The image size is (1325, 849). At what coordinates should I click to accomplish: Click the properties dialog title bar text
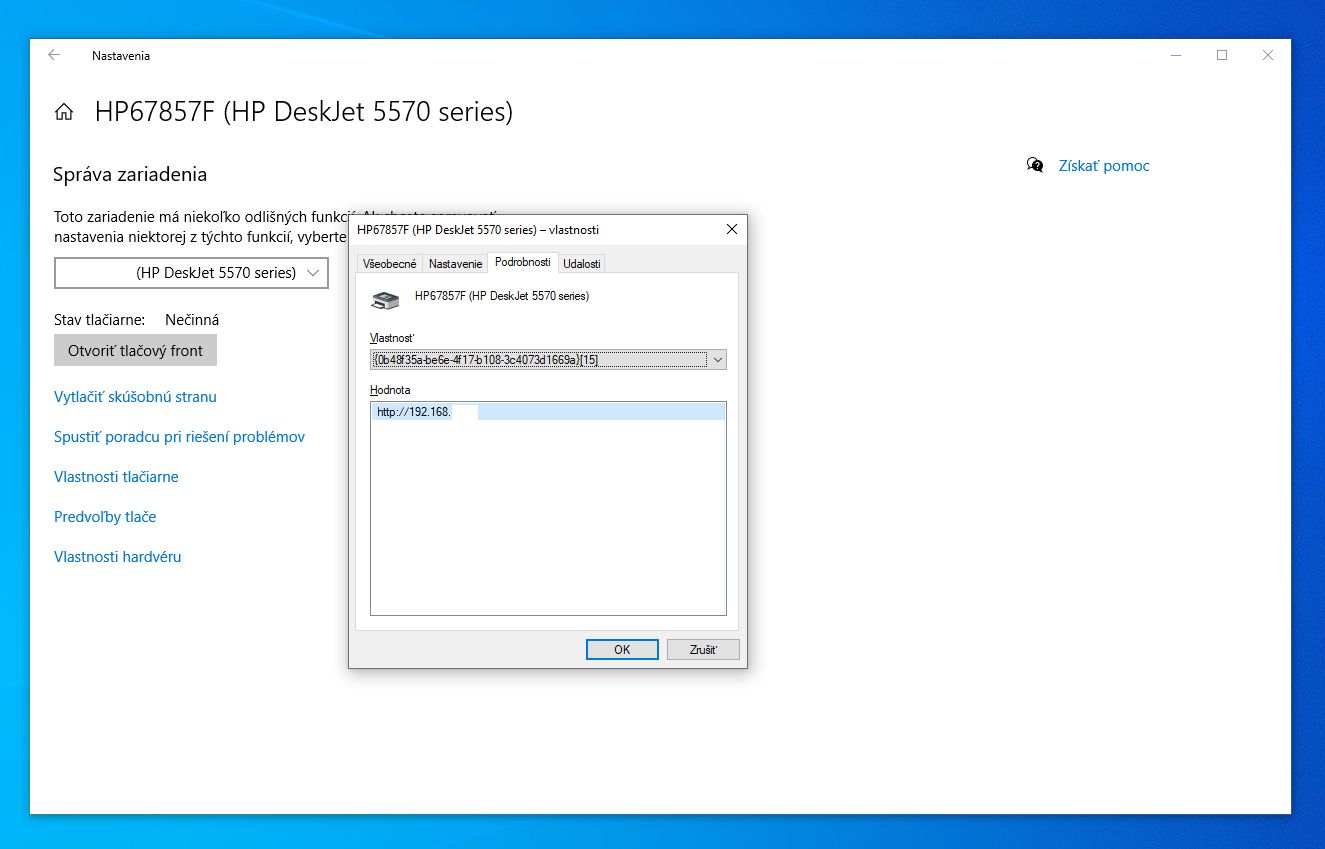(478, 230)
